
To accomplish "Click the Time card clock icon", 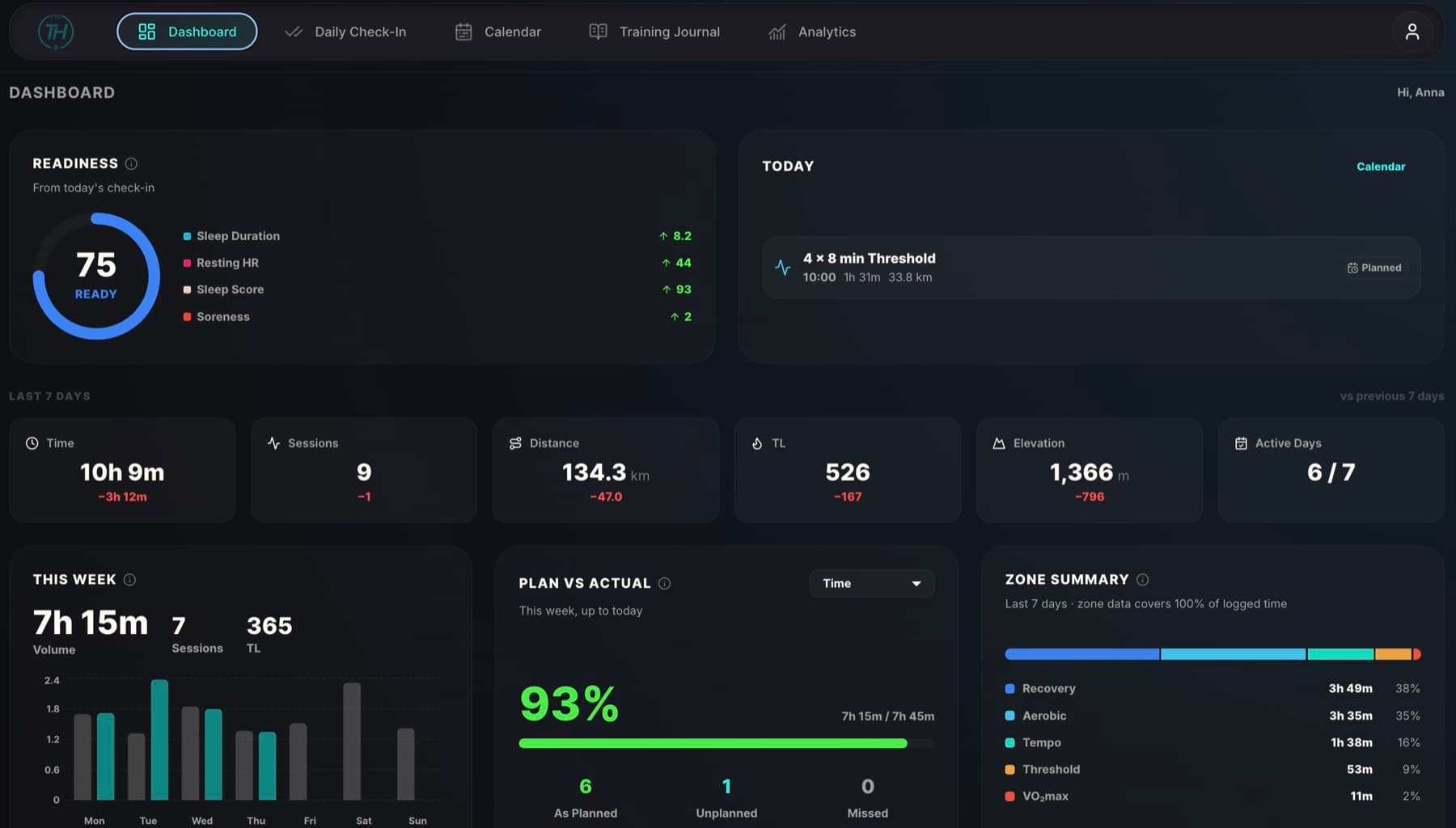I will (32, 443).
